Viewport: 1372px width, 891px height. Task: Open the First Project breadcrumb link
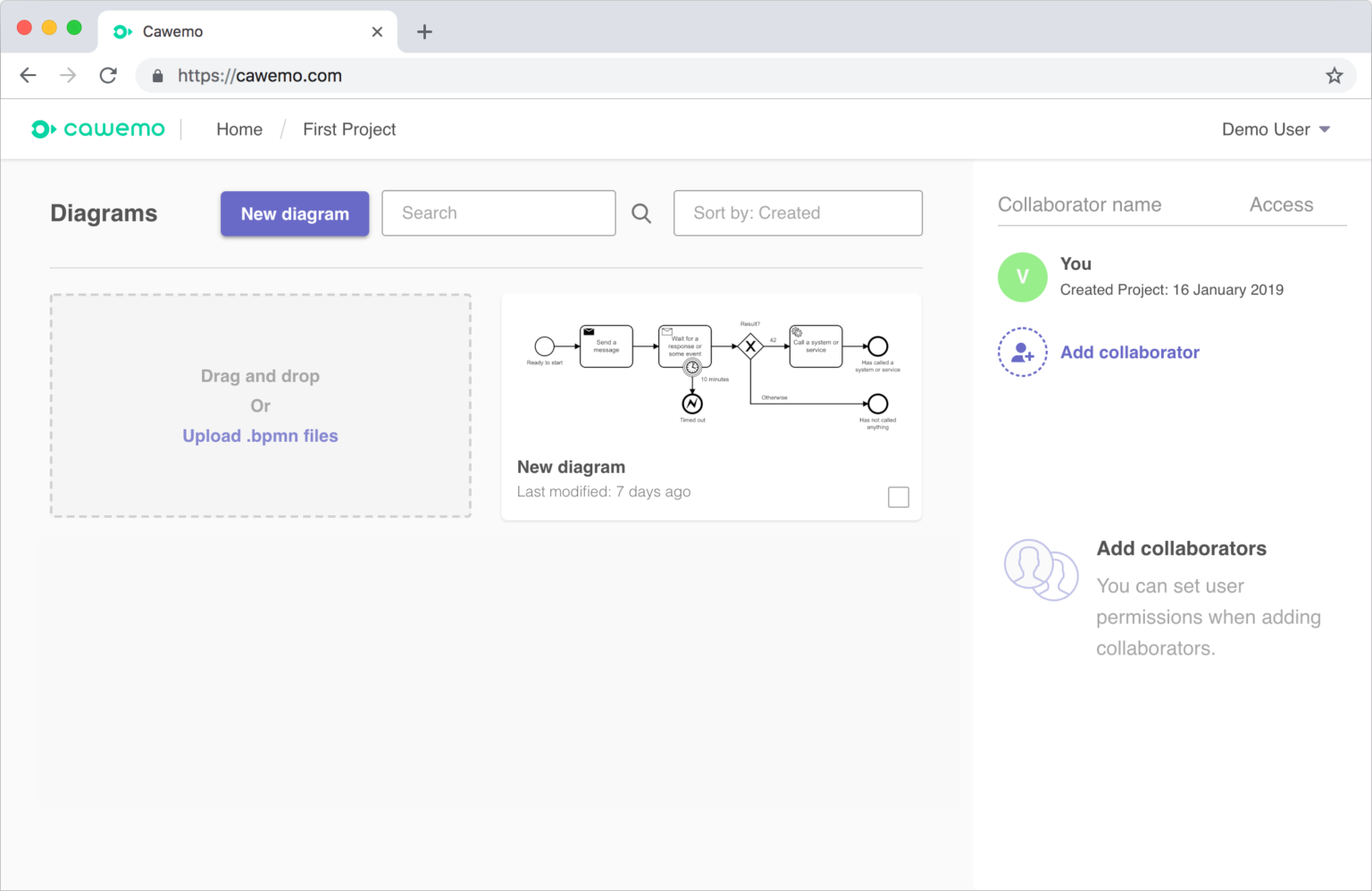[x=349, y=129]
